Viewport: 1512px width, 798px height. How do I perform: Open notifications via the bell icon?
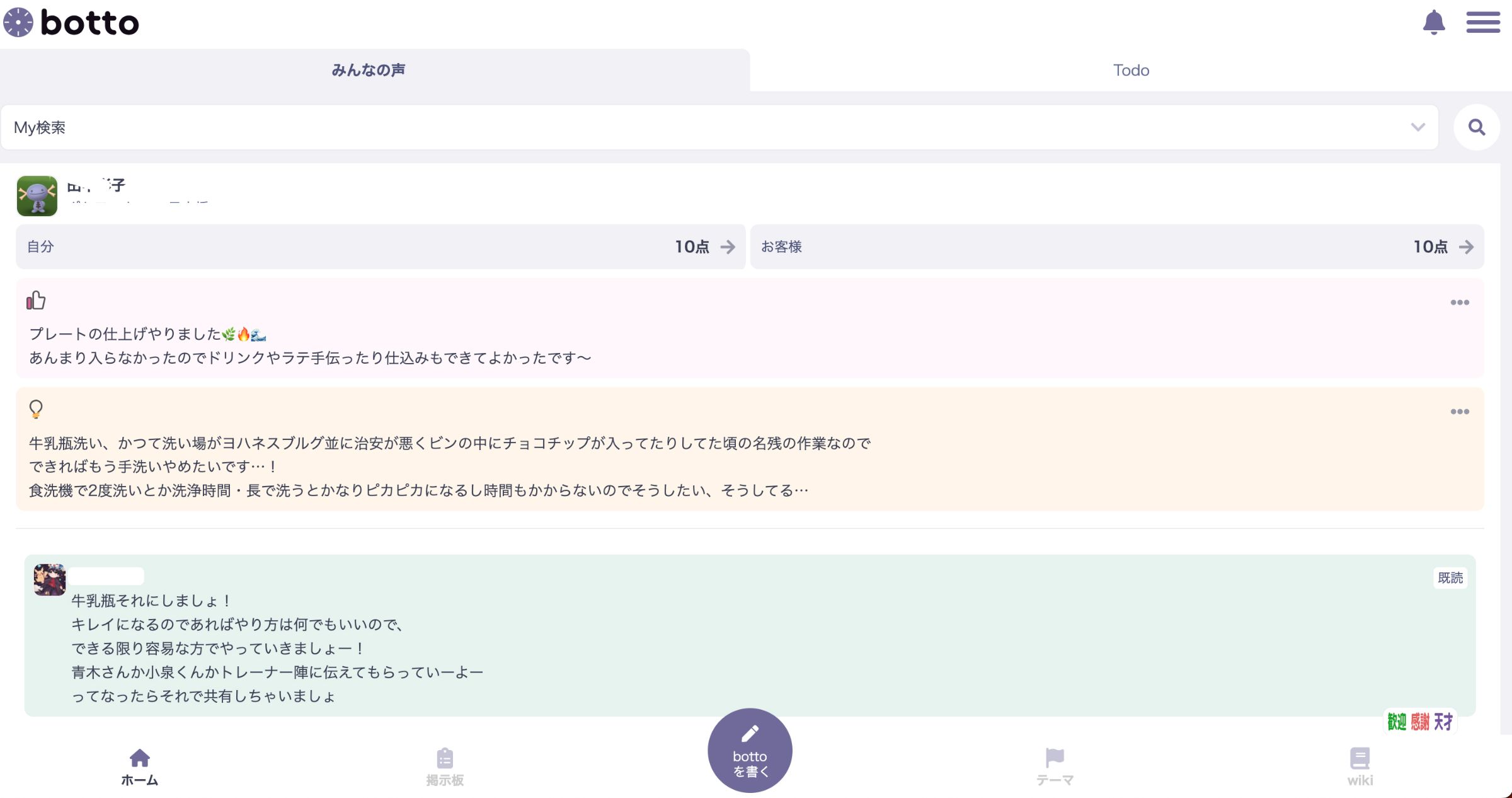pos(1435,22)
